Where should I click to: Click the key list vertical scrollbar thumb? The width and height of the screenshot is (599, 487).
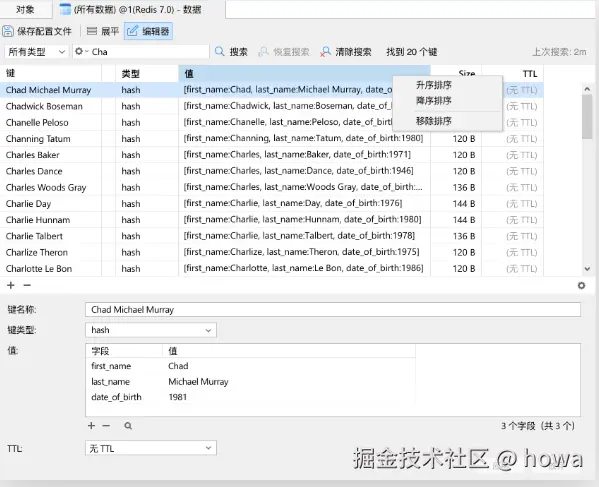587,116
